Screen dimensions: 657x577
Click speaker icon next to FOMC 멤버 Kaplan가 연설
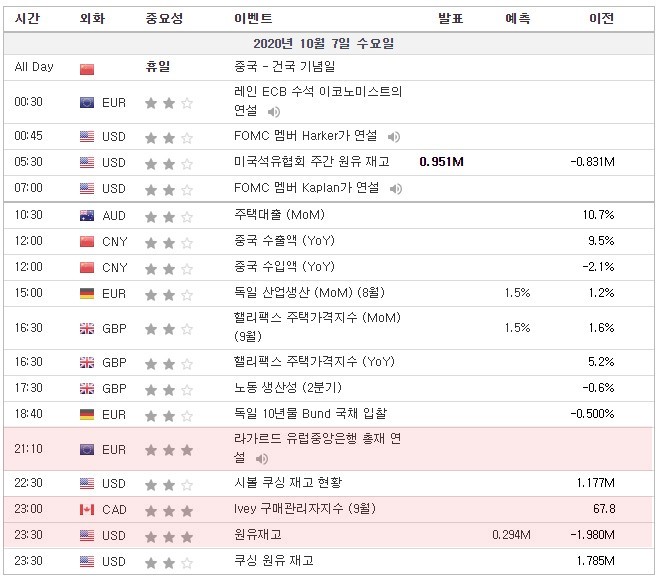coord(396,189)
